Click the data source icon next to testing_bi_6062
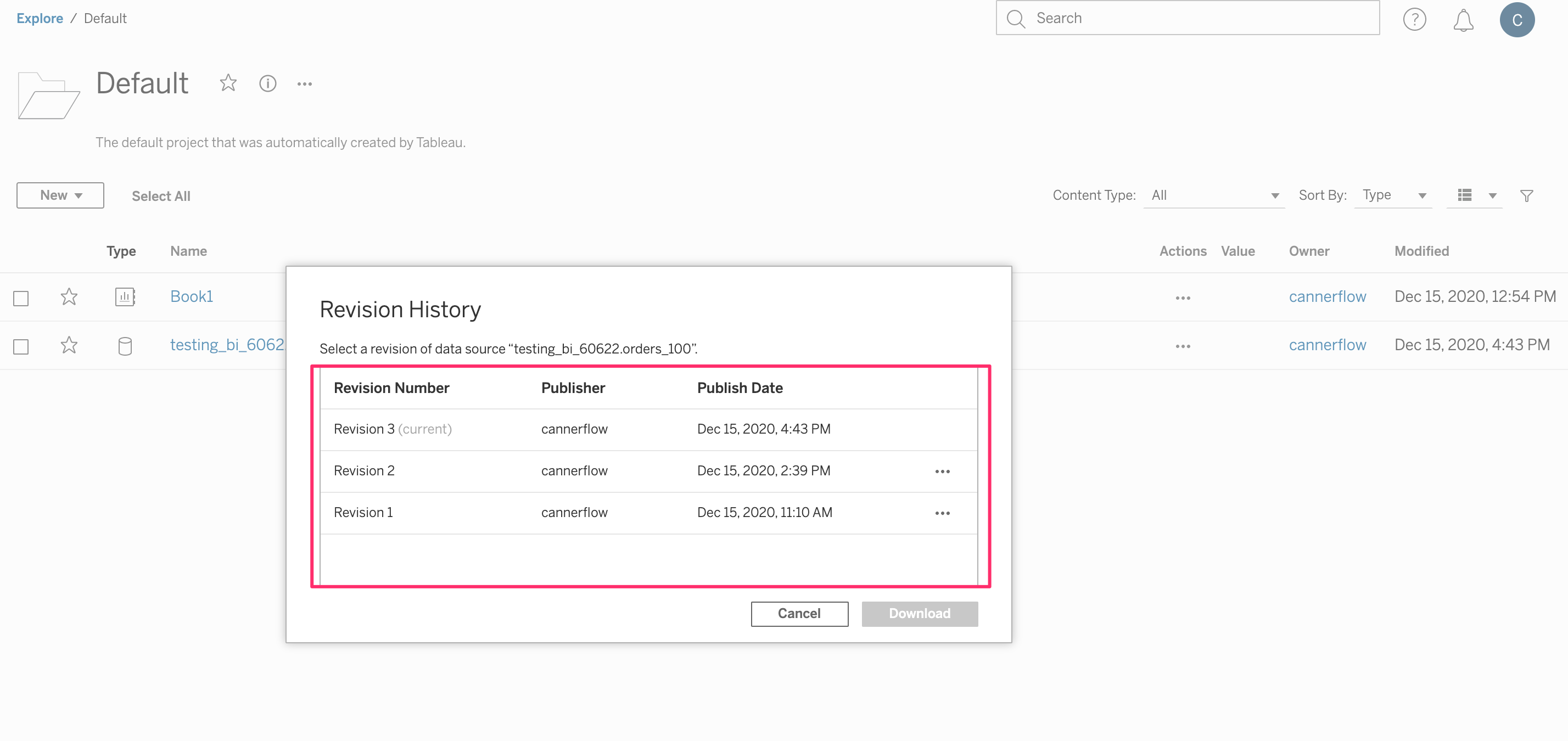The image size is (1568, 741). click(123, 345)
